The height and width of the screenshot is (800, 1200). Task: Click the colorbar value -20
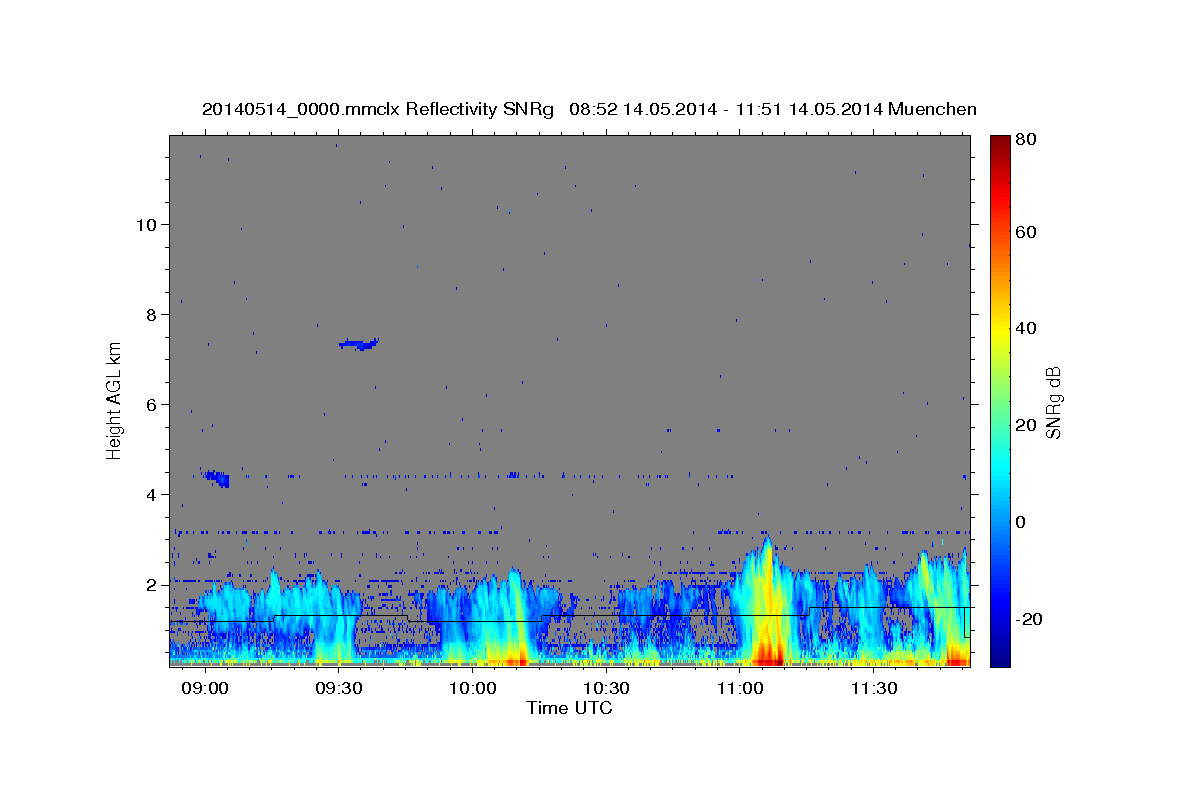(x=1029, y=619)
